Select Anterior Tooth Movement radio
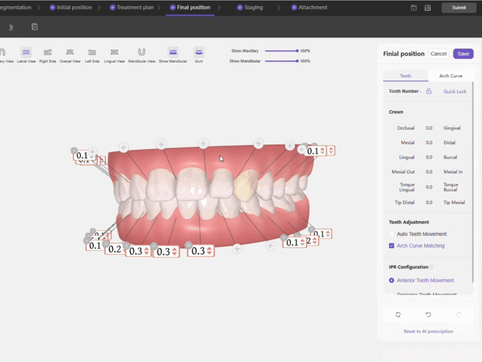 [392, 280]
